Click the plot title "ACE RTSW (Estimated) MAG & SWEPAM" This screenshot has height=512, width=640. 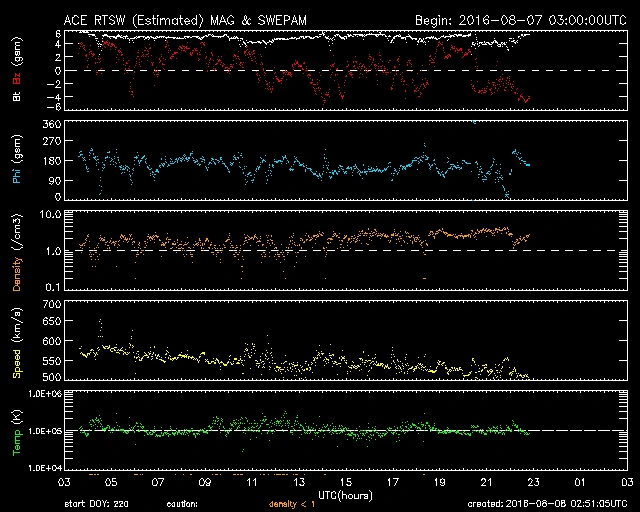(185, 20)
